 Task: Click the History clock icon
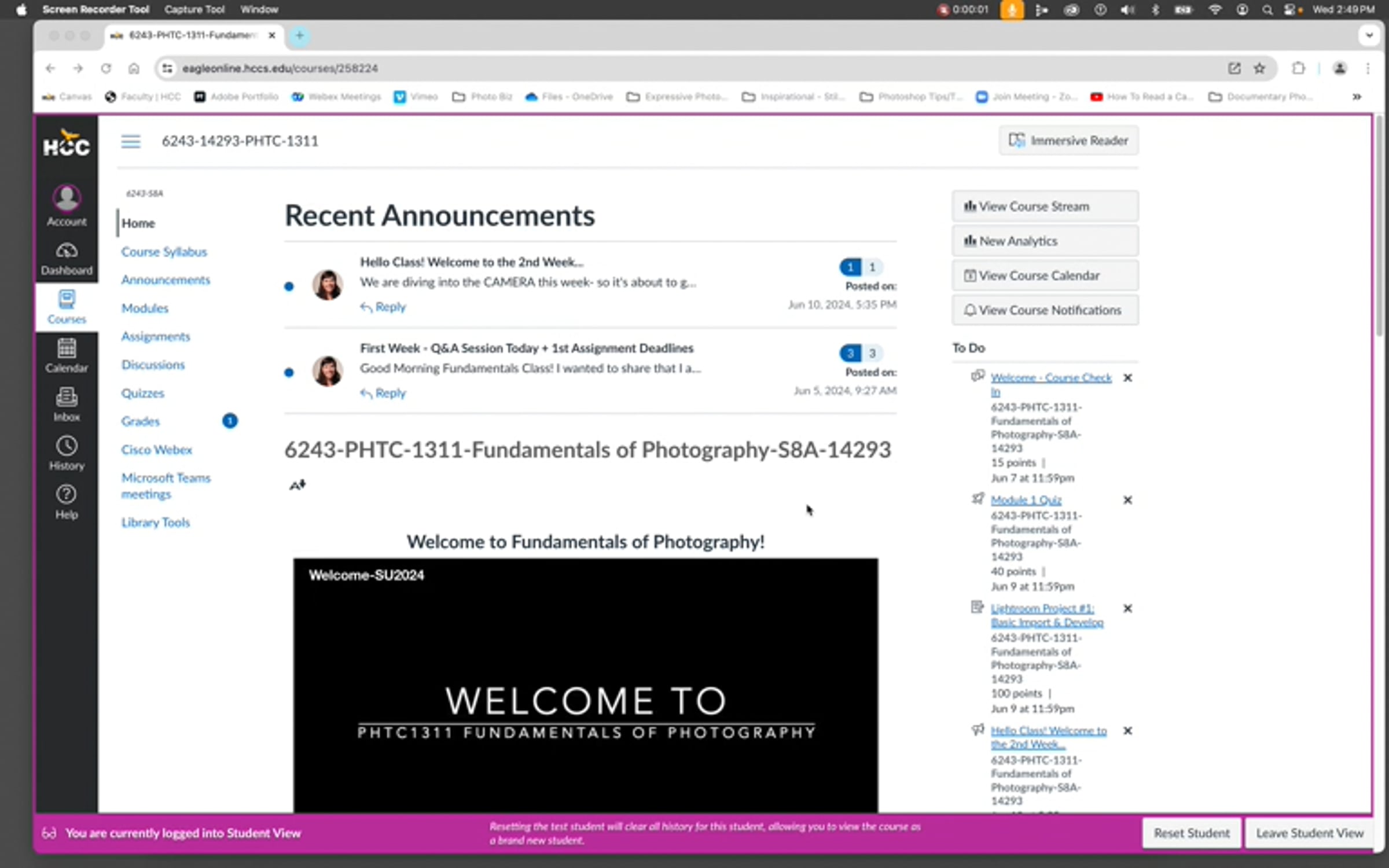(x=67, y=446)
